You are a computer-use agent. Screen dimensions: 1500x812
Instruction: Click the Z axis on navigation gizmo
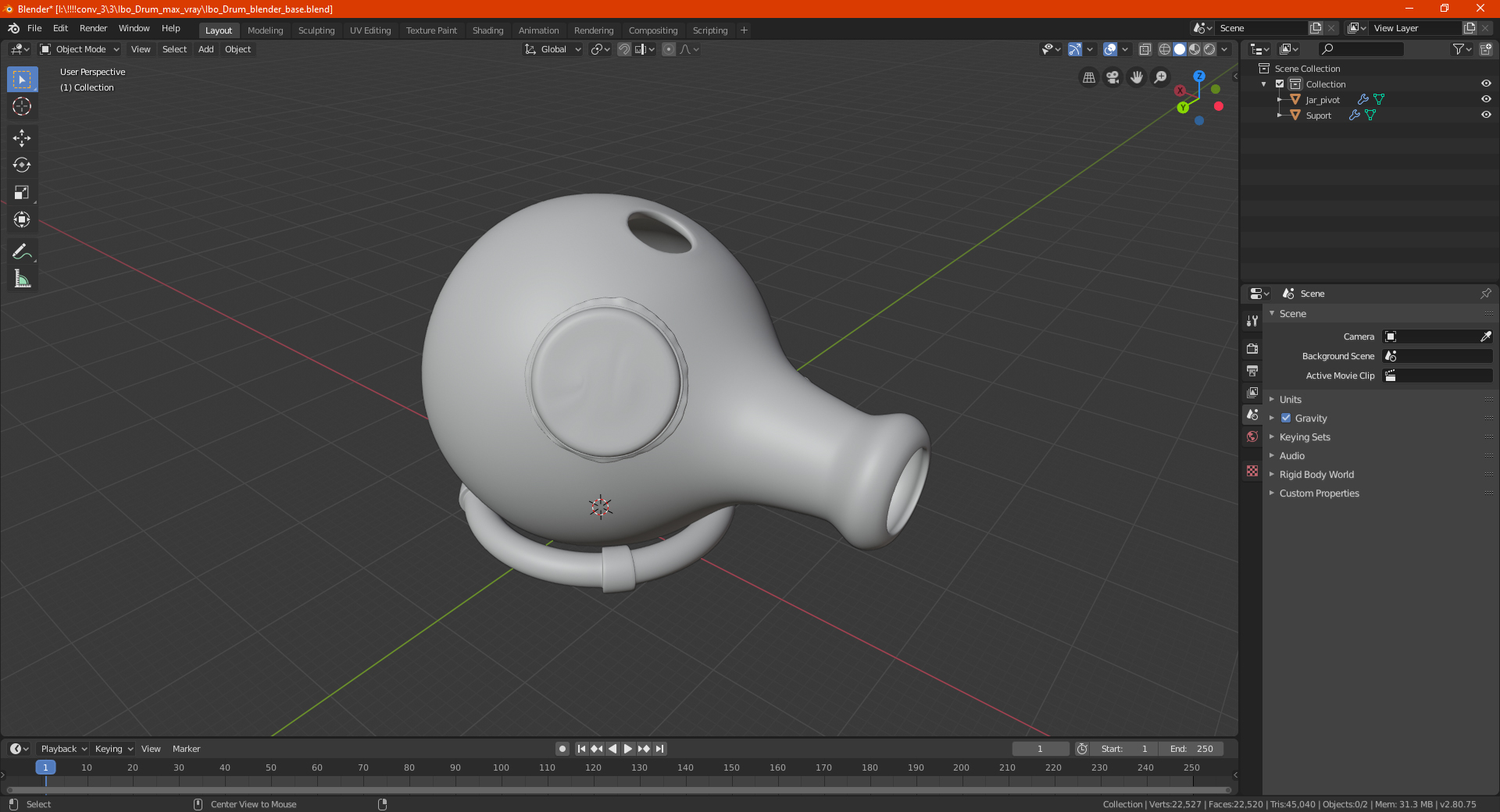(1199, 77)
